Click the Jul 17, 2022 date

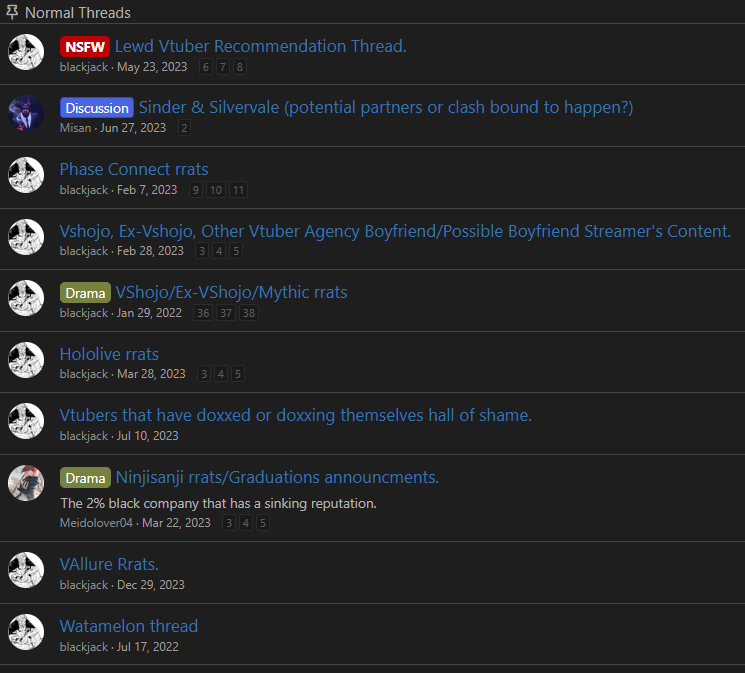coord(148,647)
